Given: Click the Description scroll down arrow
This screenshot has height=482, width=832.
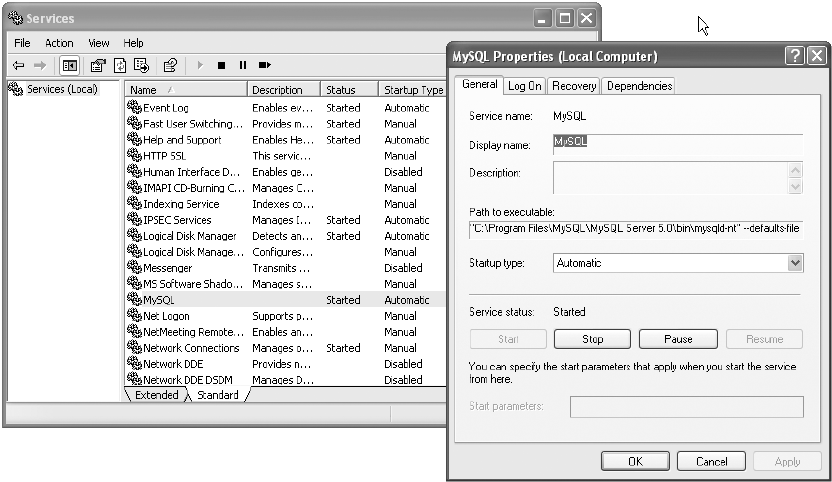Looking at the screenshot, I should pyautogui.click(x=795, y=186).
